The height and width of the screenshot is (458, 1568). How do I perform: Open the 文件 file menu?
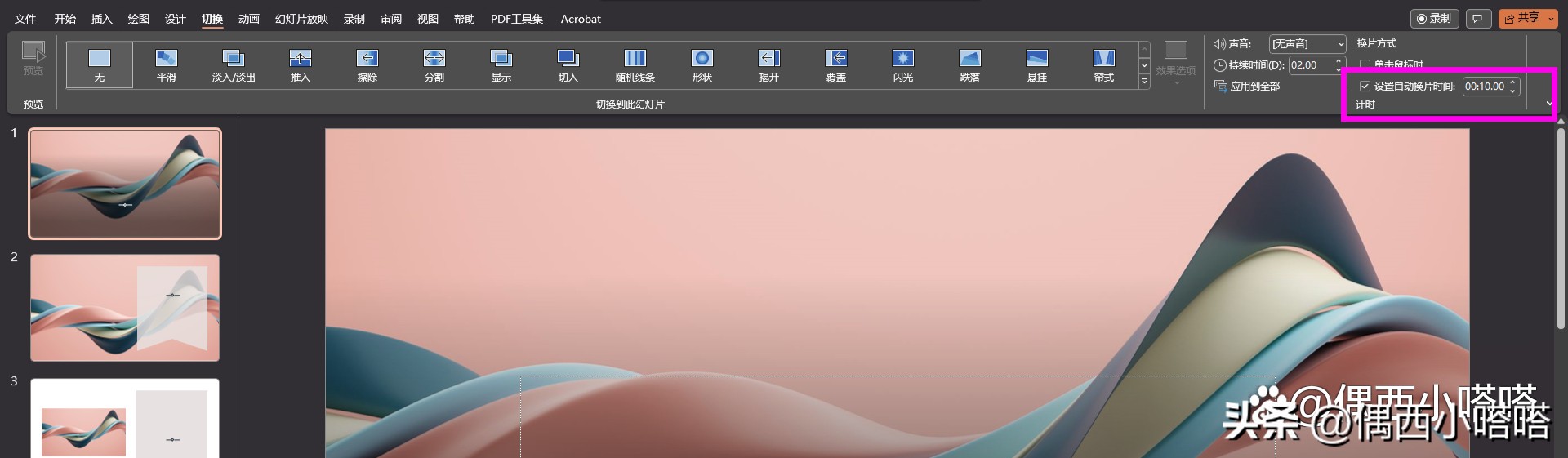click(25, 19)
